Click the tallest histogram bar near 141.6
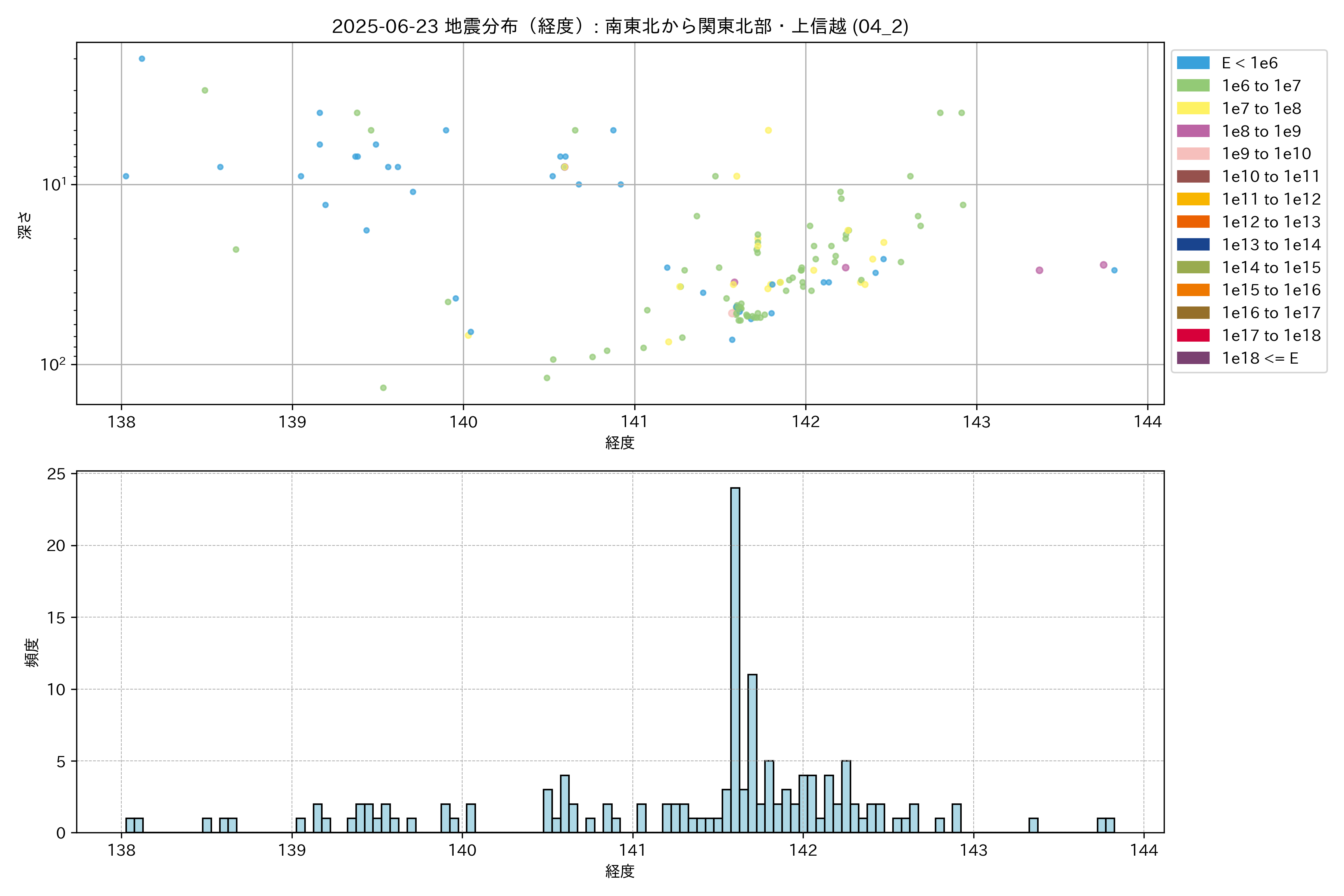 point(735,660)
